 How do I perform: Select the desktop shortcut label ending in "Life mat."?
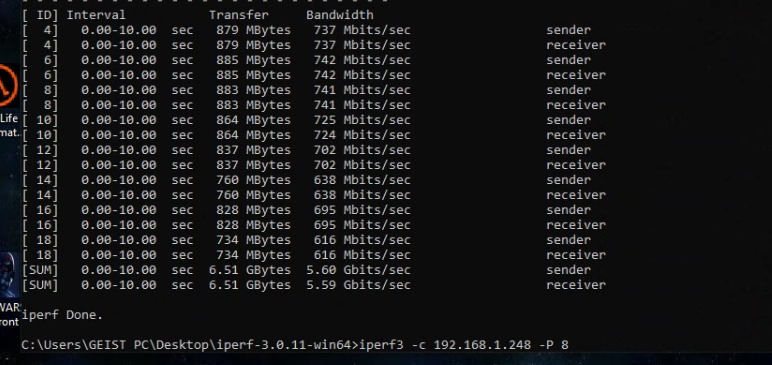click(x=9, y=125)
